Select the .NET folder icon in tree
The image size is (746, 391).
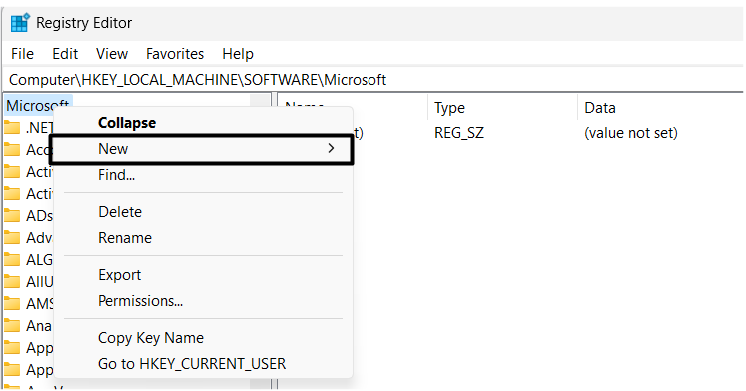[x=12, y=127]
